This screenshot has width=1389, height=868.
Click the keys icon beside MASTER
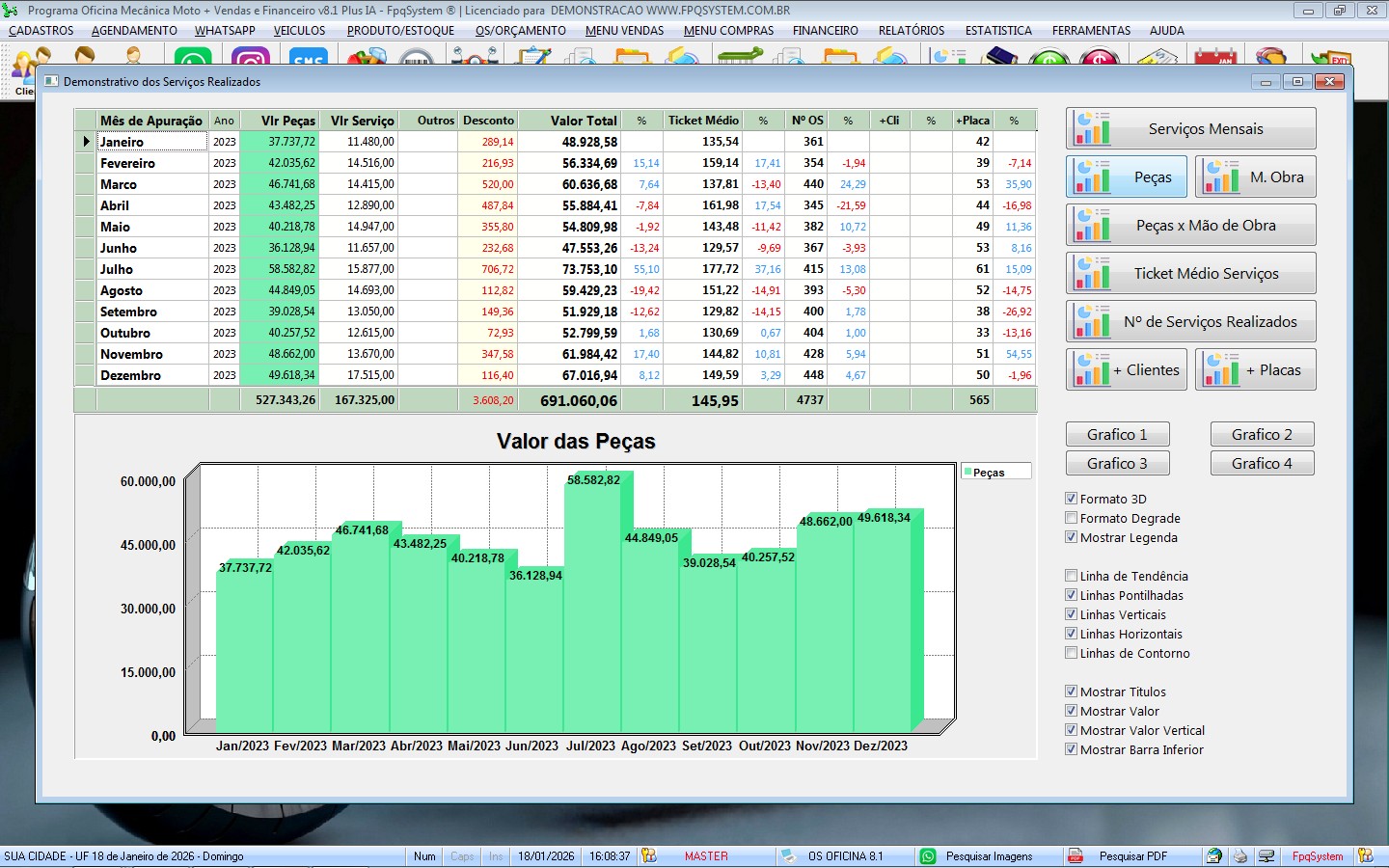coord(649,856)
